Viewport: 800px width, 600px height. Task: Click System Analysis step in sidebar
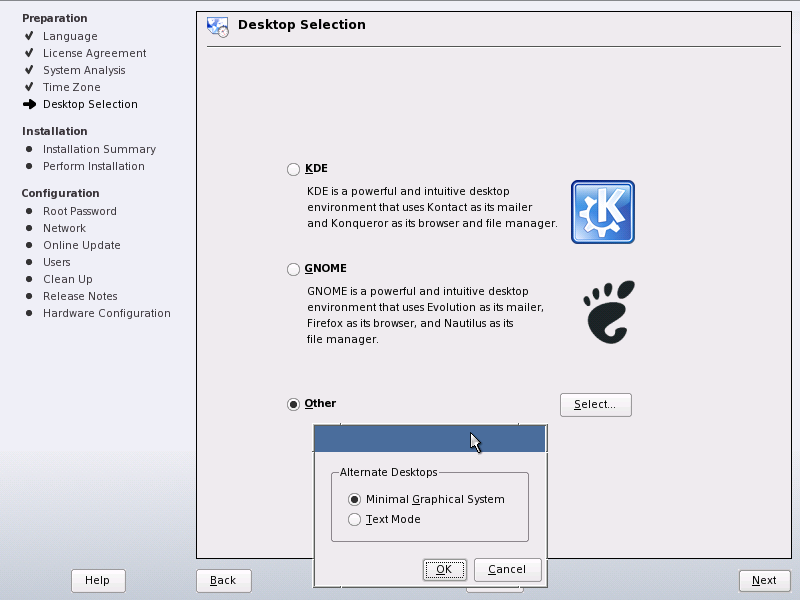tap(84, 70)
